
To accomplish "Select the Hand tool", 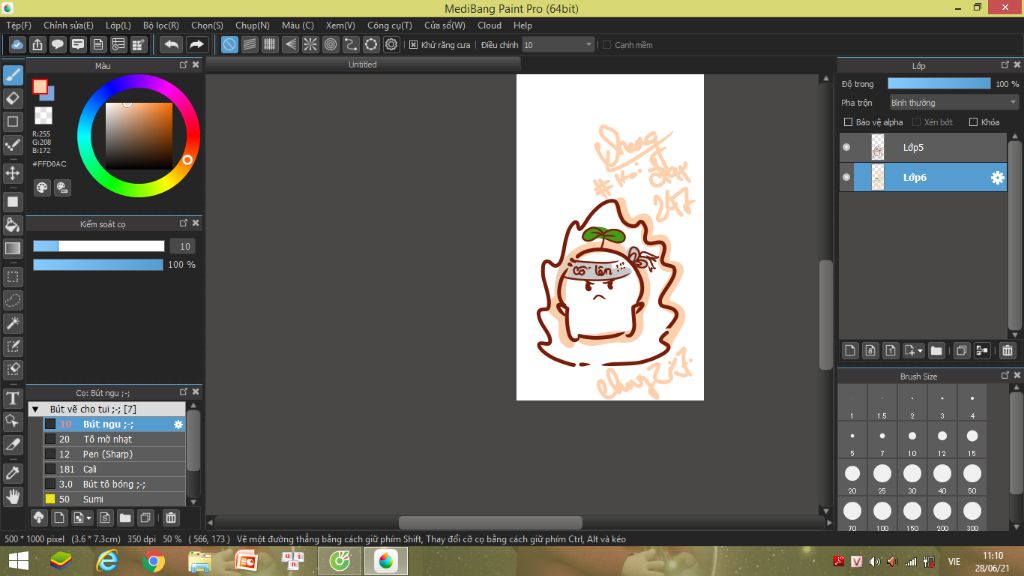I will pyautogui.click(x=12, y=497).
